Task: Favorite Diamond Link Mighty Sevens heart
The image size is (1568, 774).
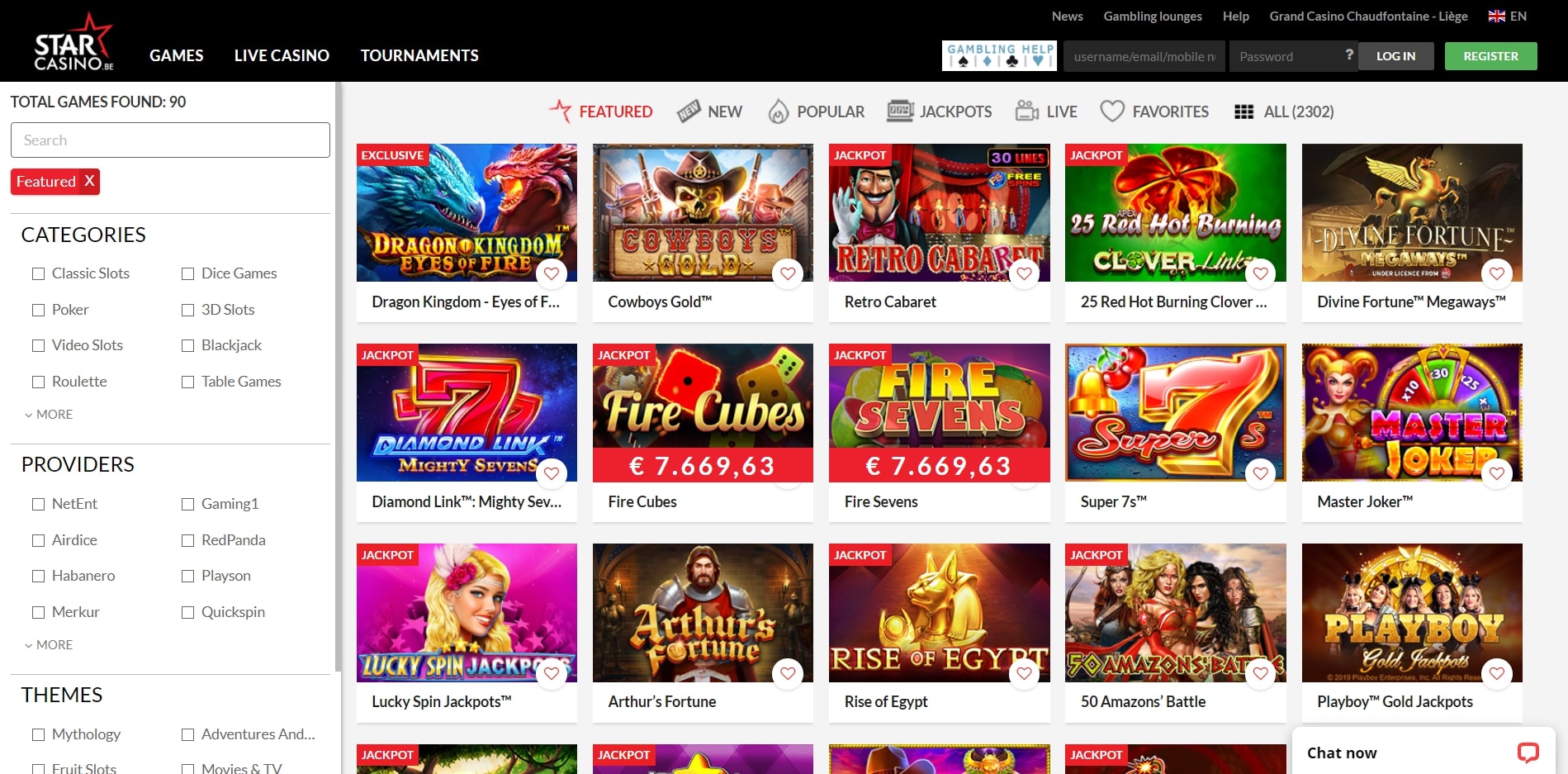Action: tap(552, 473)
